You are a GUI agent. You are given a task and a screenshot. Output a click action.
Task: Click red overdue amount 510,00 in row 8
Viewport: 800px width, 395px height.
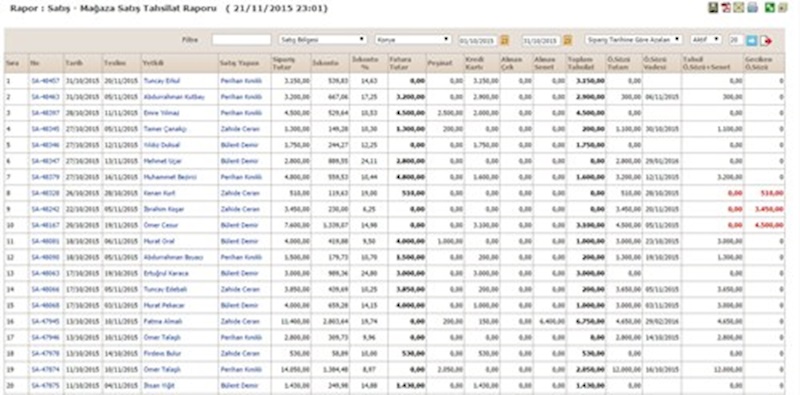[x=772, y=193]
